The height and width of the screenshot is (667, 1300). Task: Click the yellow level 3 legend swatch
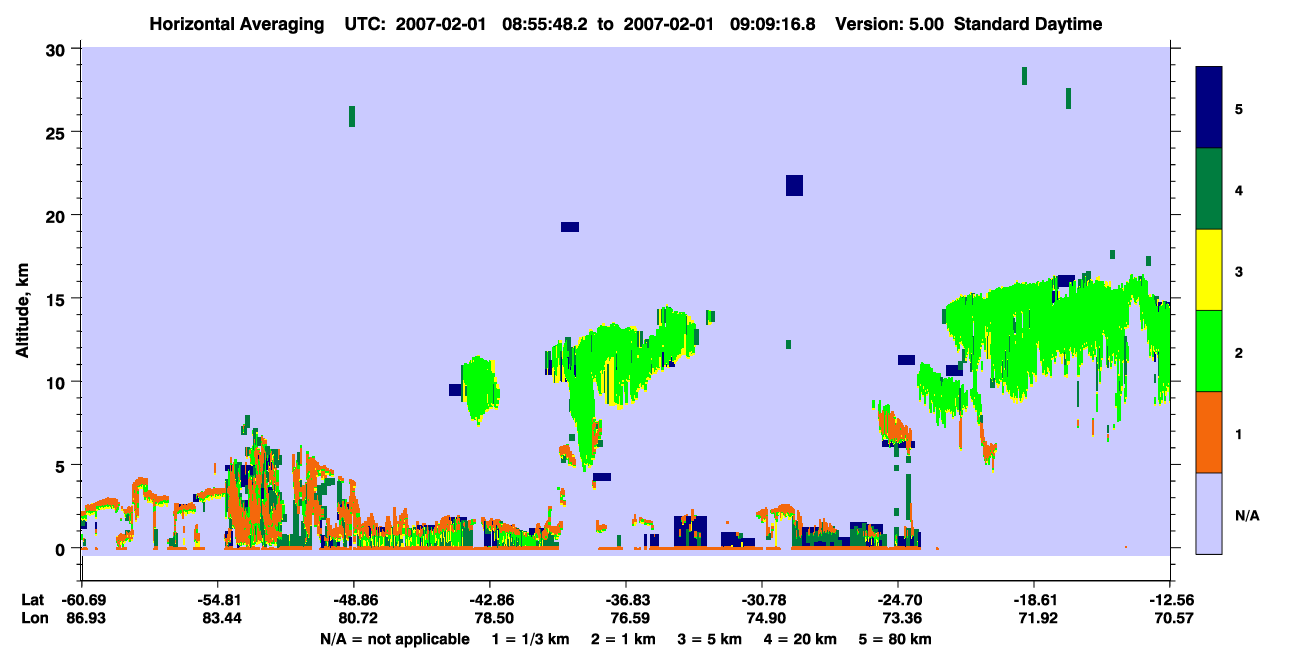pyautogui.click(x=1209, y=270)
